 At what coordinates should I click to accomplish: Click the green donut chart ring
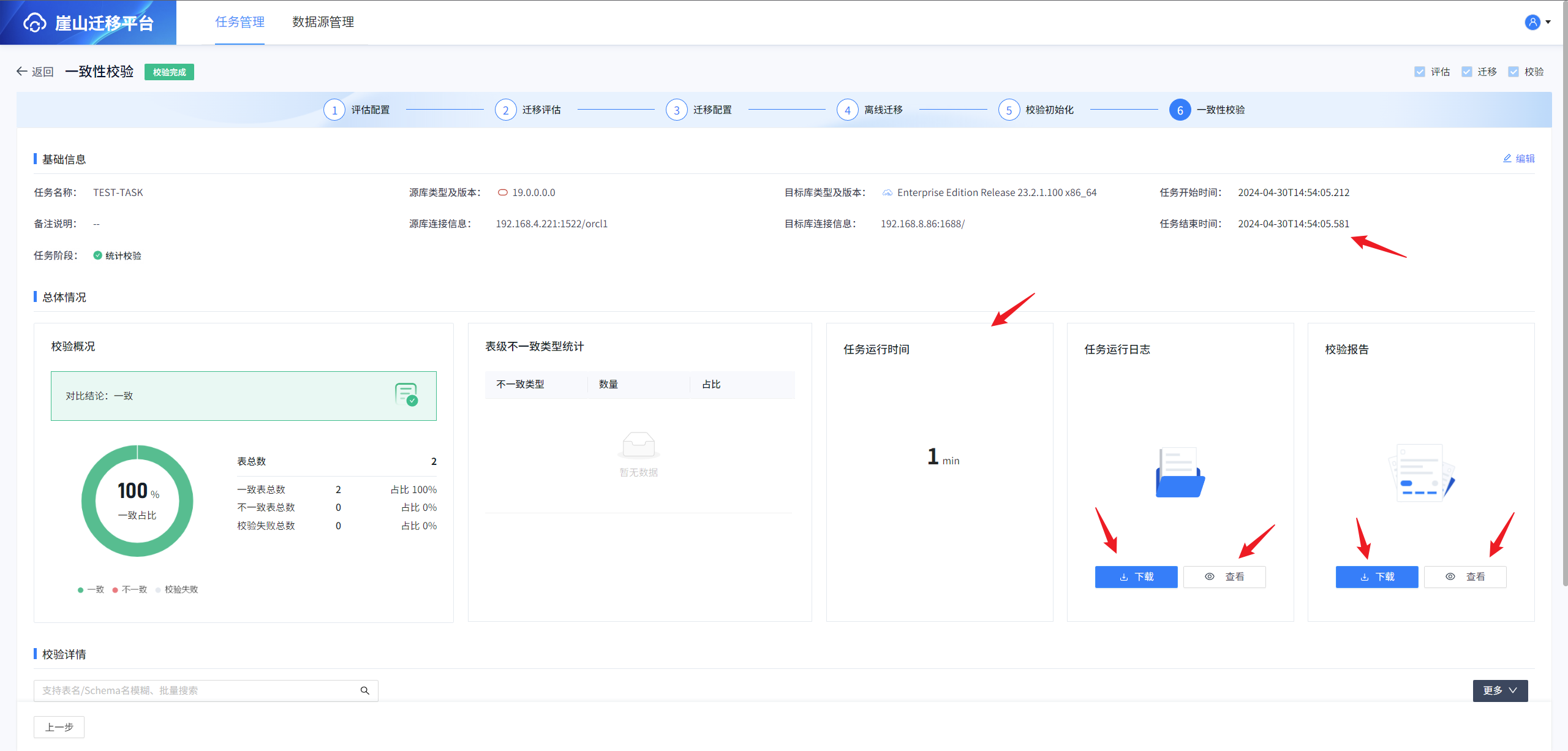[89, 502]
